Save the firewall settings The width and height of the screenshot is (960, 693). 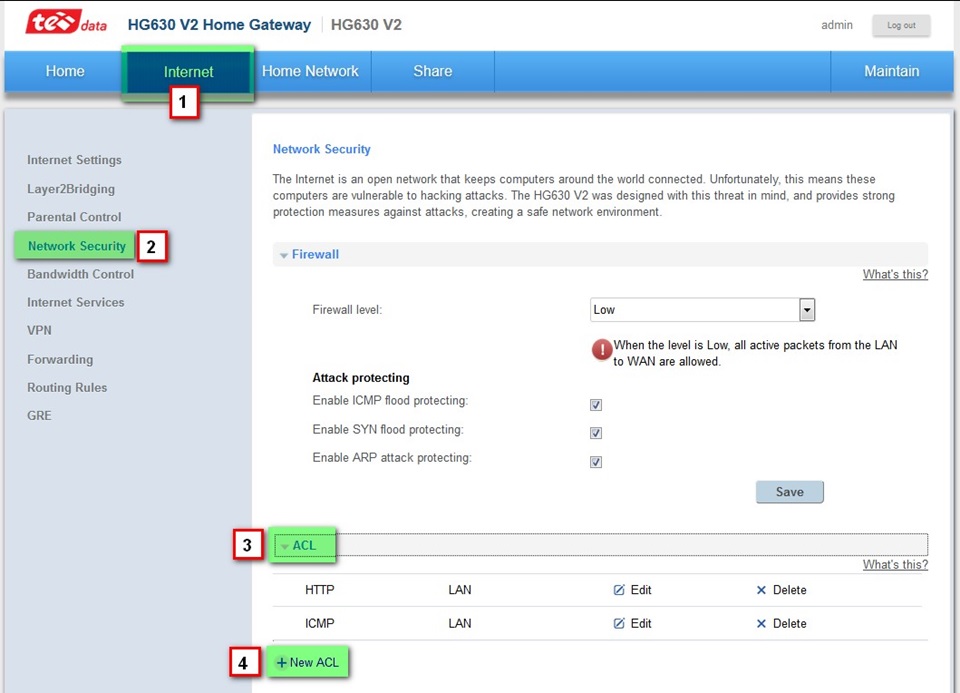789,492
